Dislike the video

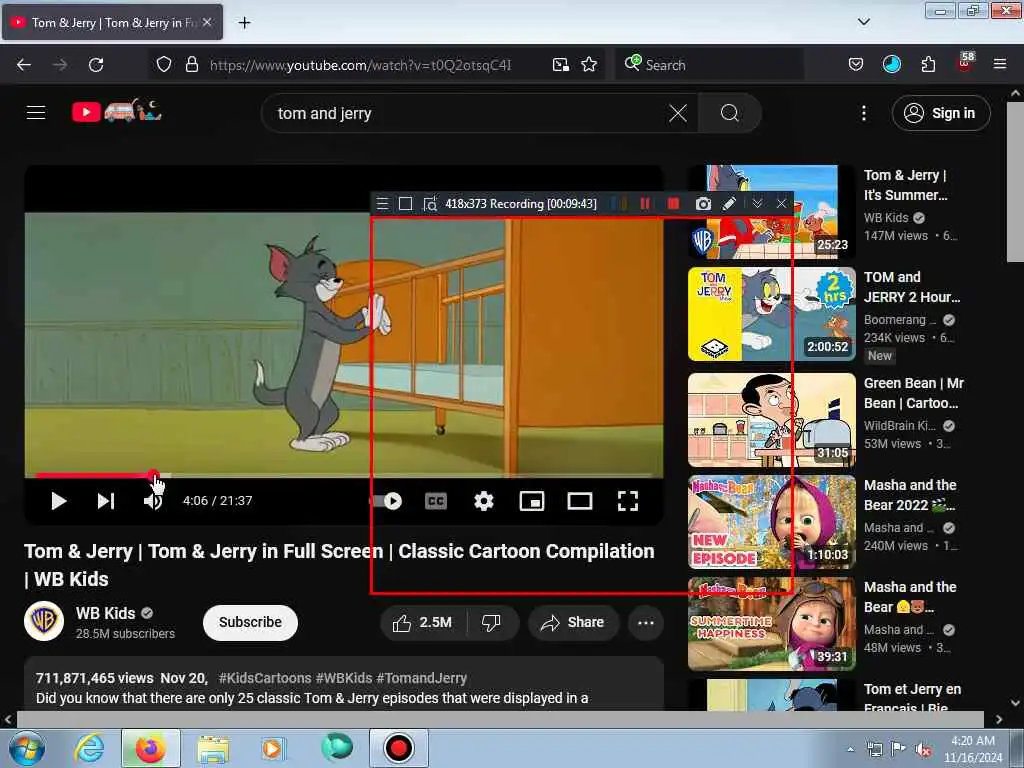tap(492, 622)
